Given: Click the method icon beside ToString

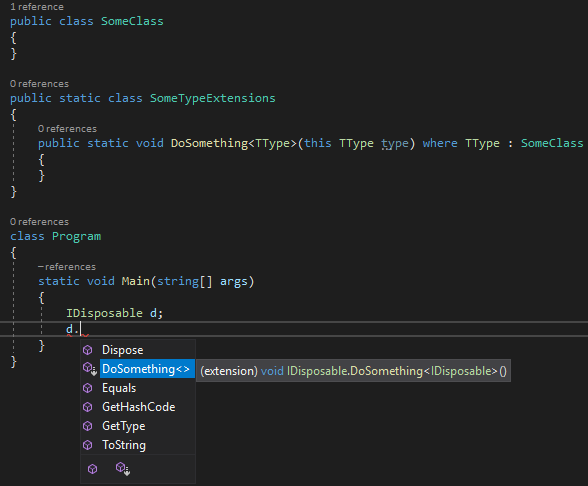Looking at the screenshot, I should point(88,445).
